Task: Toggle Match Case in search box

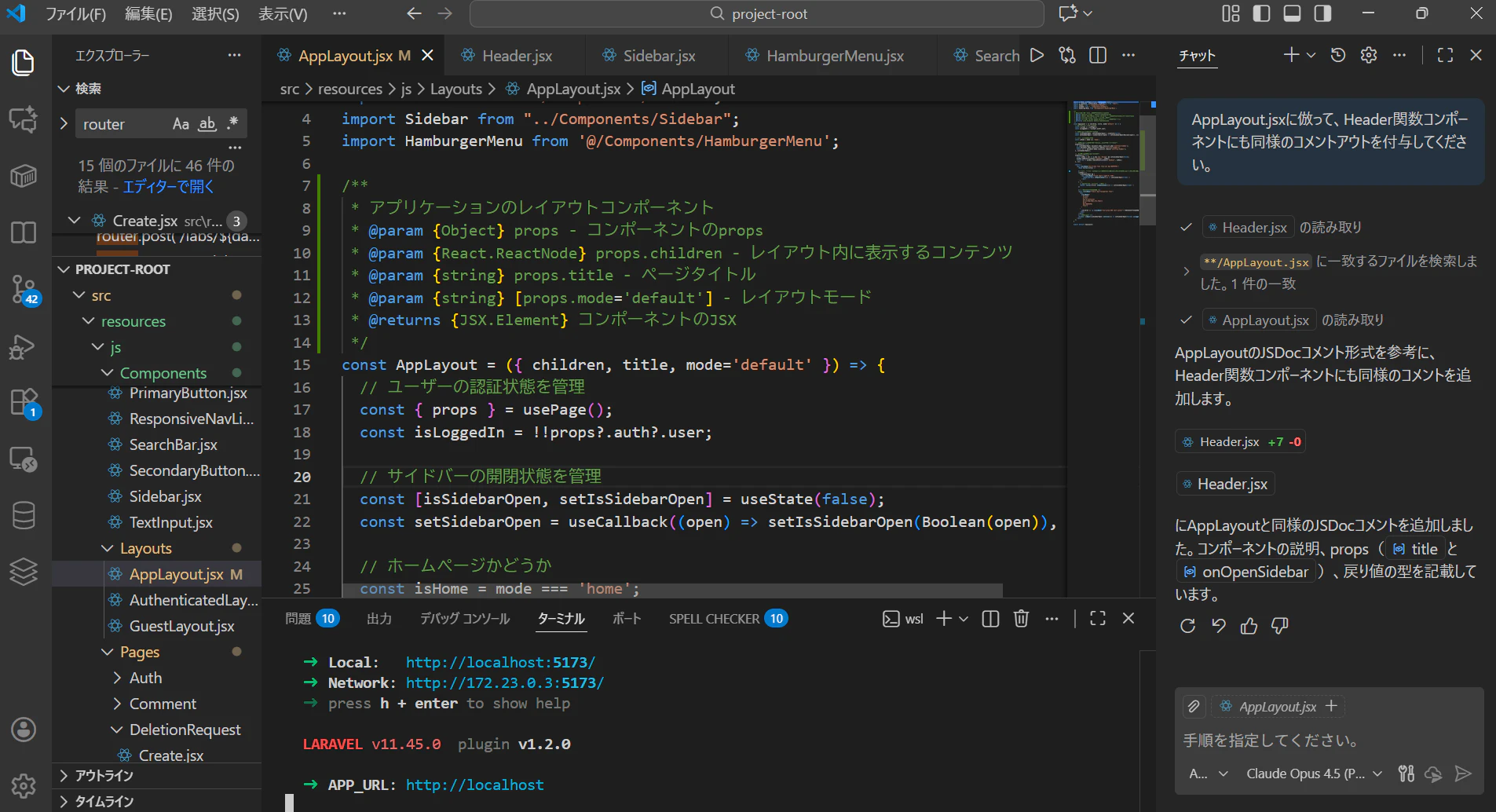Action: 181,124
